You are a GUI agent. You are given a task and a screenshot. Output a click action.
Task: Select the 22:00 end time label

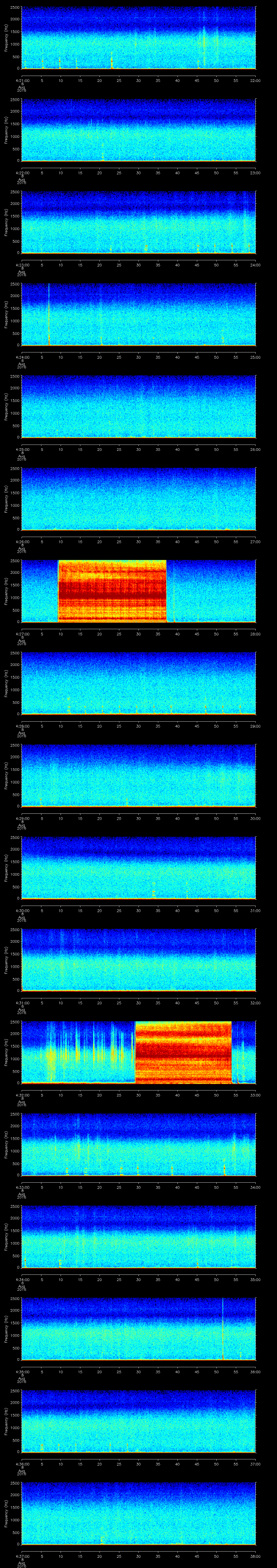255,80
